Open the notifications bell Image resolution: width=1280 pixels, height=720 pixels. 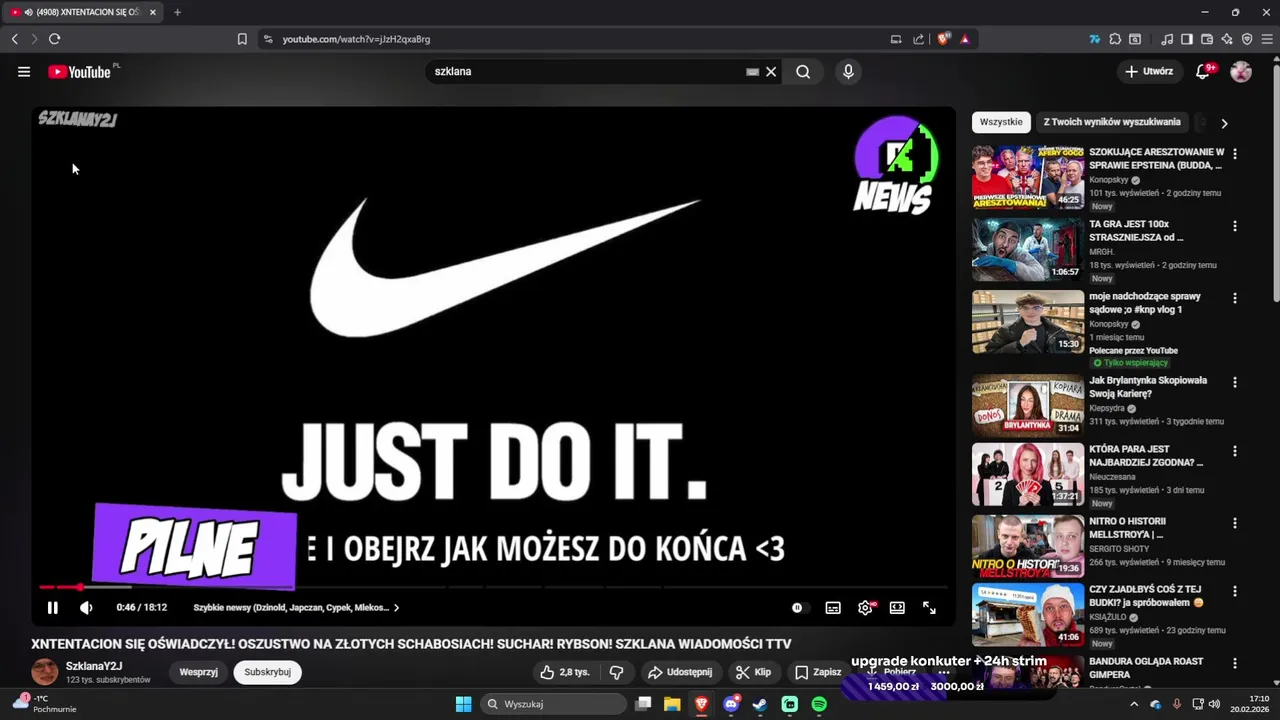(x=1203, y=72)
